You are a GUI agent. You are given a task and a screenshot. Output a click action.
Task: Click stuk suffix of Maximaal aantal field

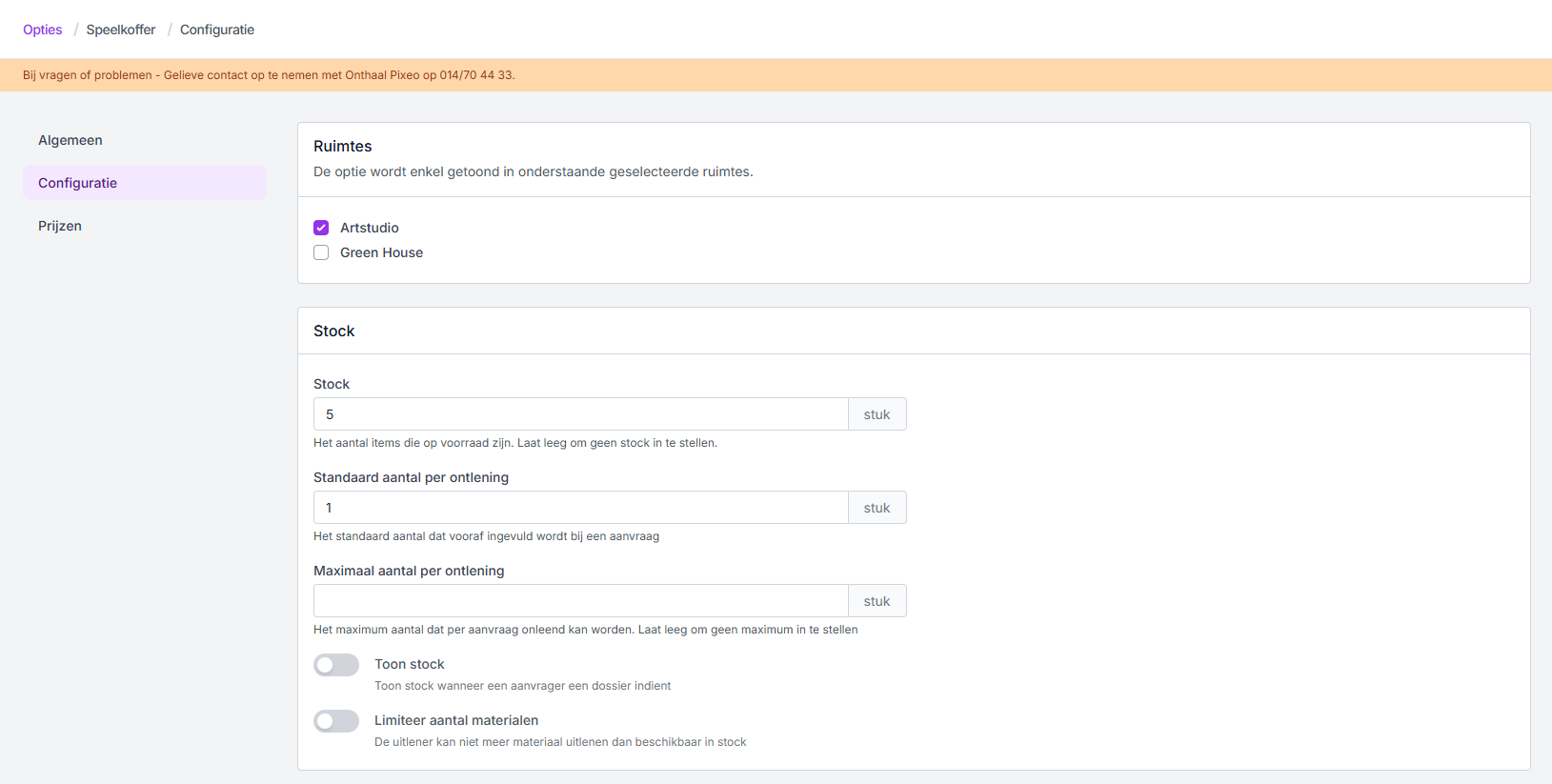[x=877, y=601]
